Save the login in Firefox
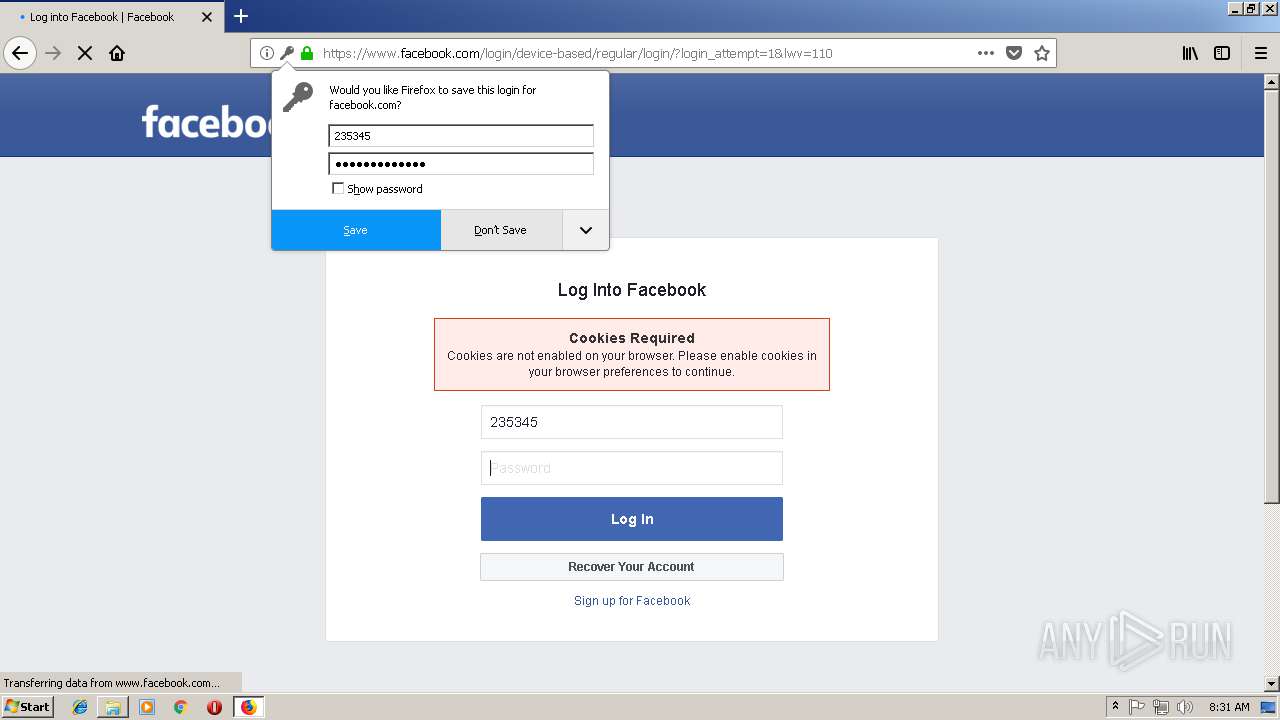This screenshot has height=720, width=1280. pos(356,230)
